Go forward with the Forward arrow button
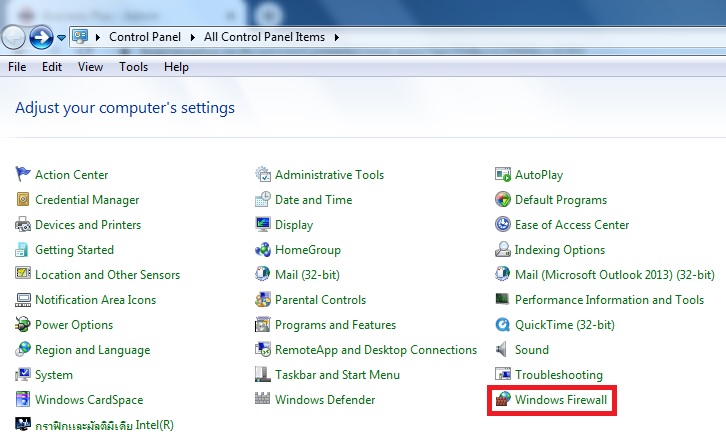Viewport: 726px width, 443px height. (x=41, y=37)
